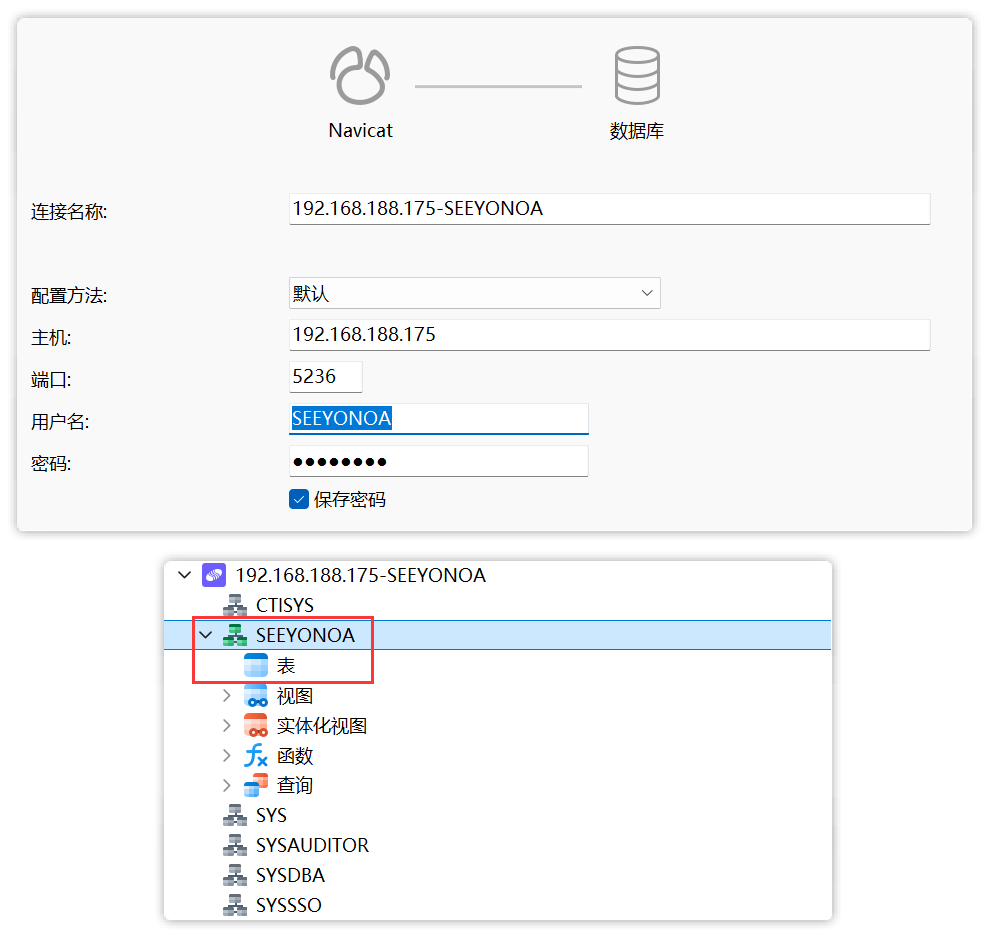Collapse the 192.168.188.175-SEEYONOA connection node
Screen dimensions: 981x930
185,575
